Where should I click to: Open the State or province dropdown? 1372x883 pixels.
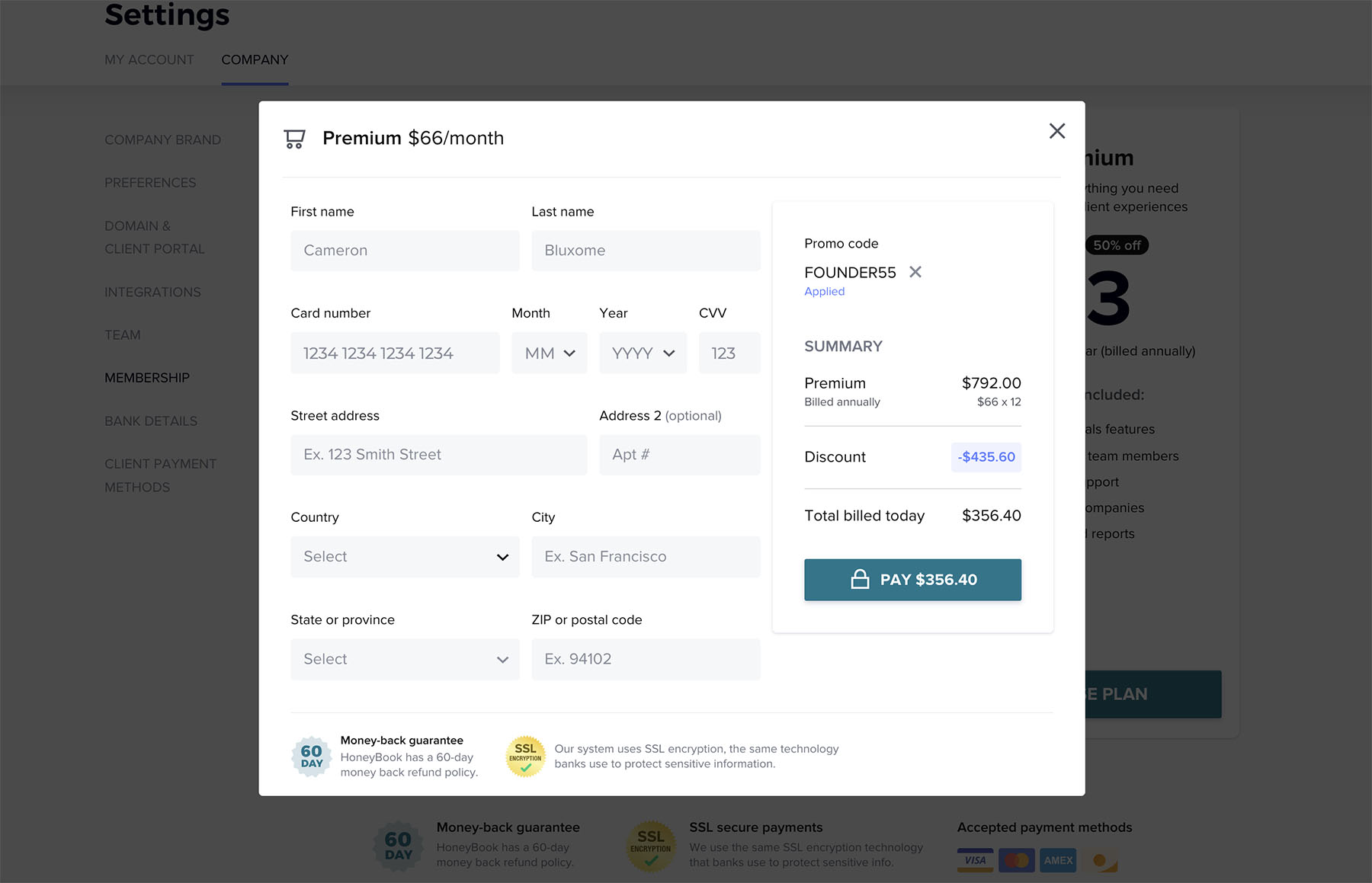404,659
